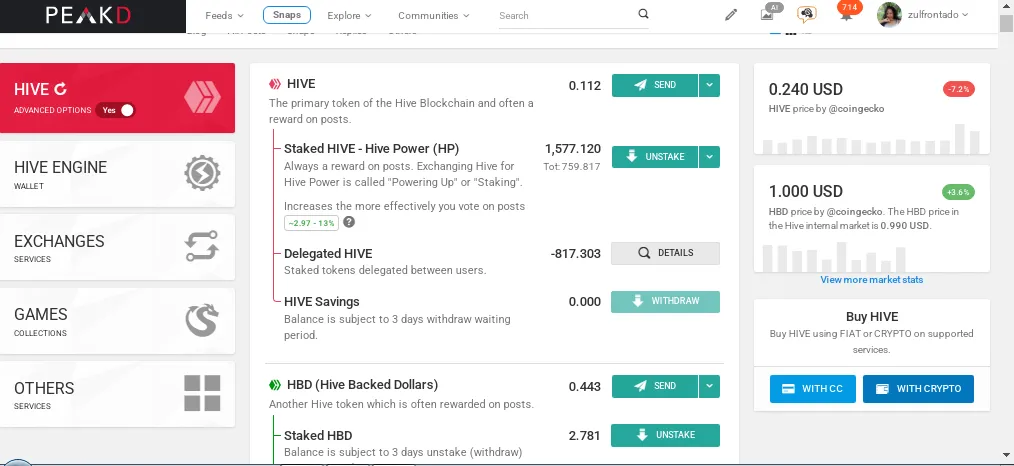Expand the HBD Send dropdown arrow
Viewport: 1014px width, 466px height.
[x=709, y=386]
